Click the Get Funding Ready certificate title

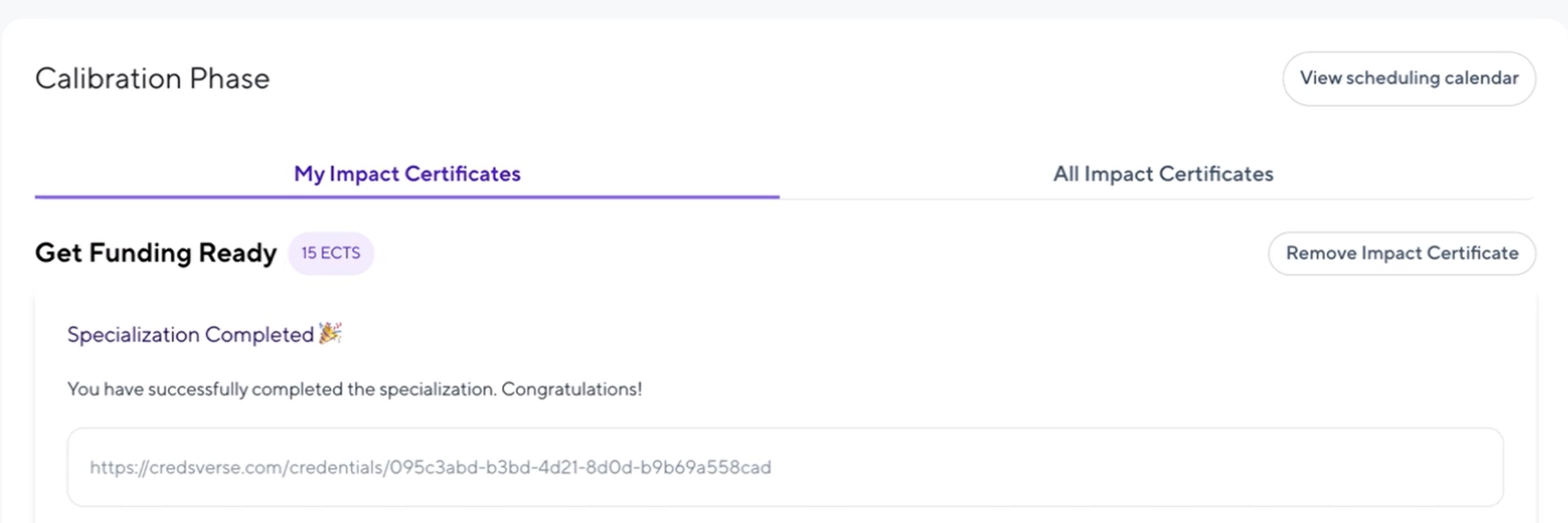[x=156, y=253]
